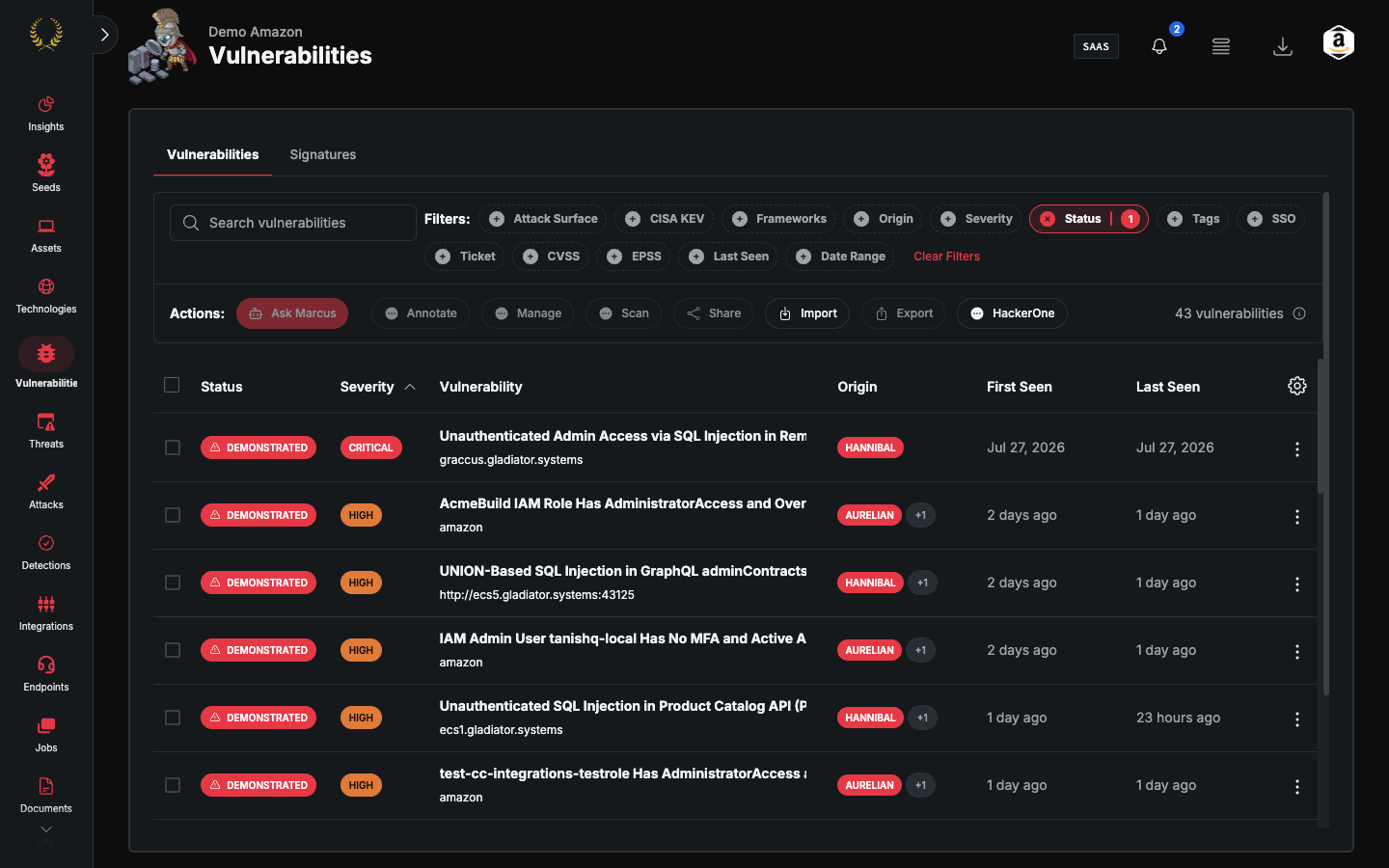This screenshot has width=1389, height=868.
Task: Open Insights in the sidebar
Action: (45, 113)
